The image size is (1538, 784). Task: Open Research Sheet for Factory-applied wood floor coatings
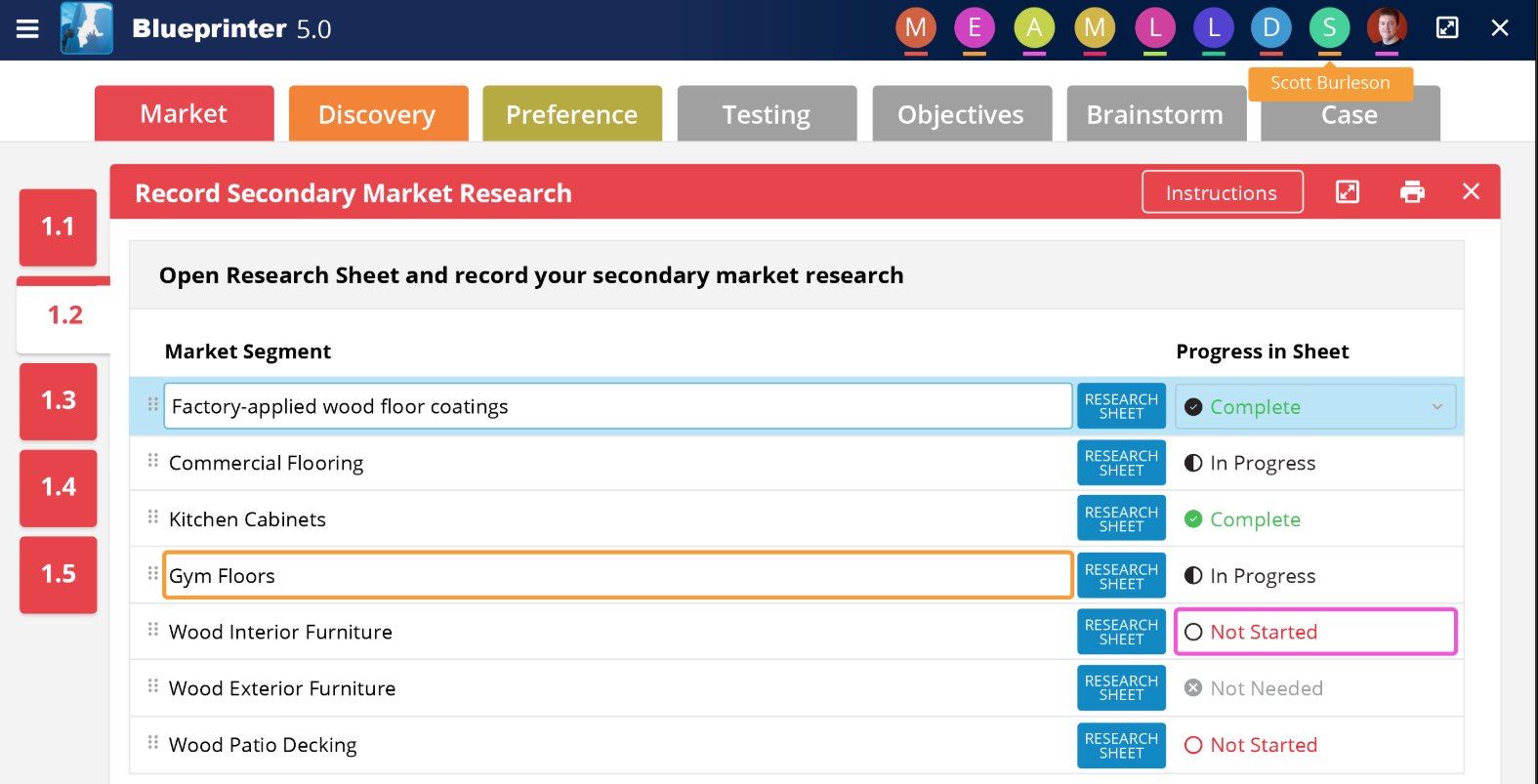(x=1121, y=406)
